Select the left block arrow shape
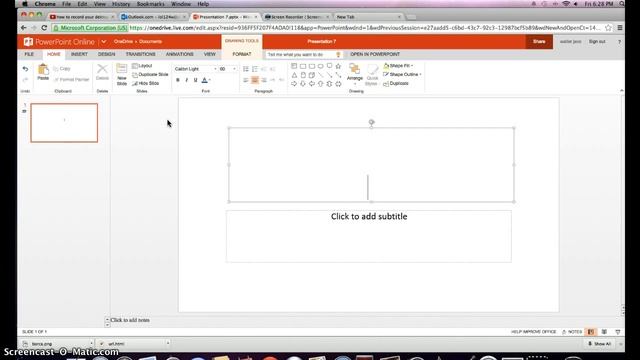 coord(312,84)
